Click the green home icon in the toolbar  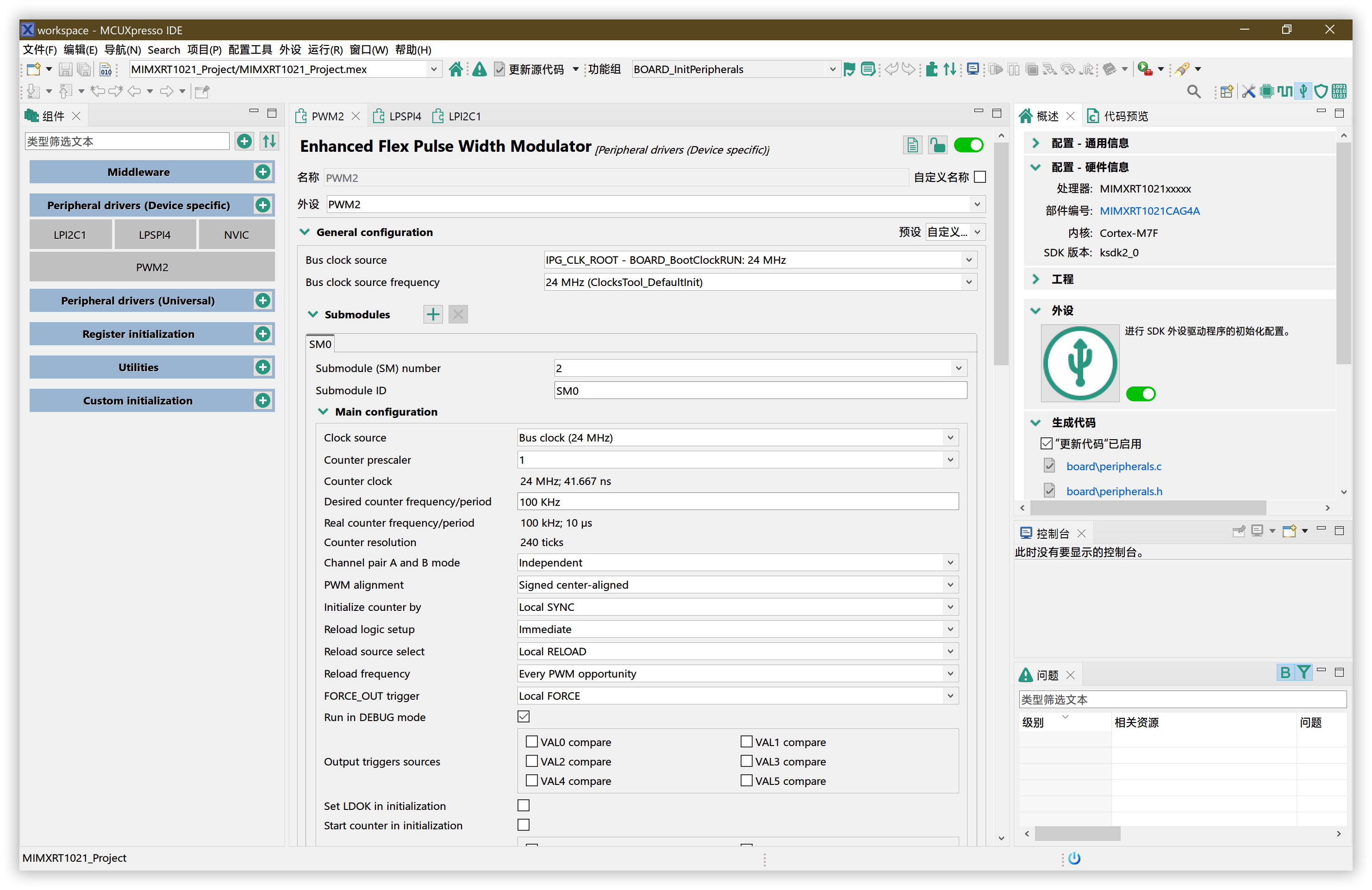[x=455, y=69]
